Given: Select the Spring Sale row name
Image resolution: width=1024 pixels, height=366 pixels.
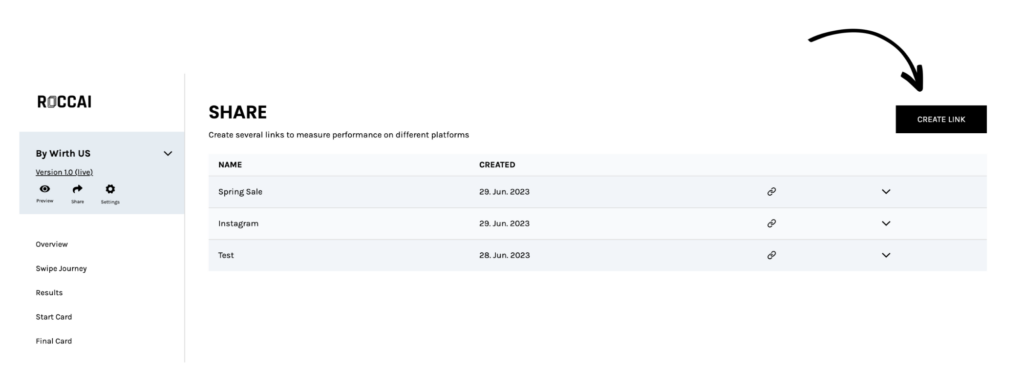Looking at the screenshot, I should 240,192.
